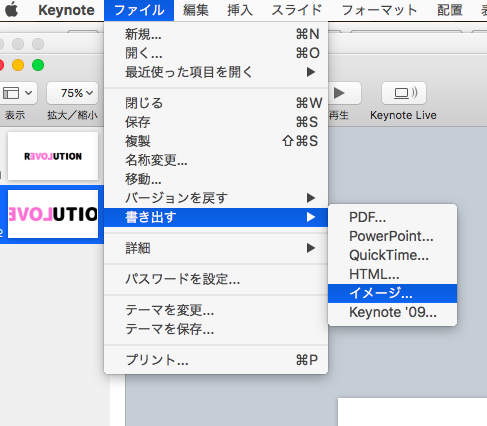Export as PowerPoint... from submenu

[392, 236]
